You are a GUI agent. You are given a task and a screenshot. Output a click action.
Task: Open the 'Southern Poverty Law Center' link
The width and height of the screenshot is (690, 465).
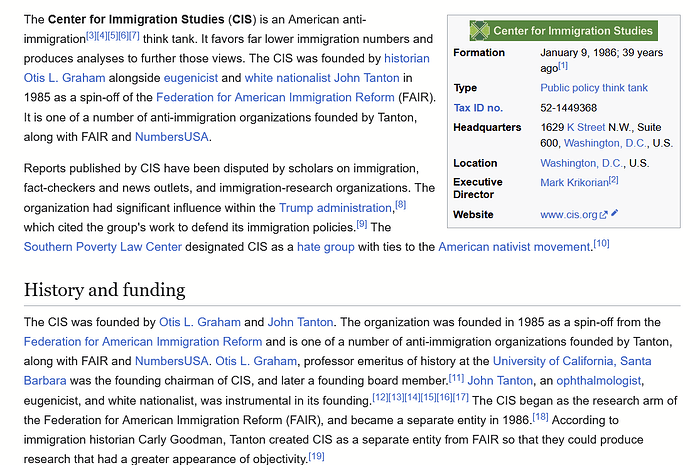click(103, 247)
